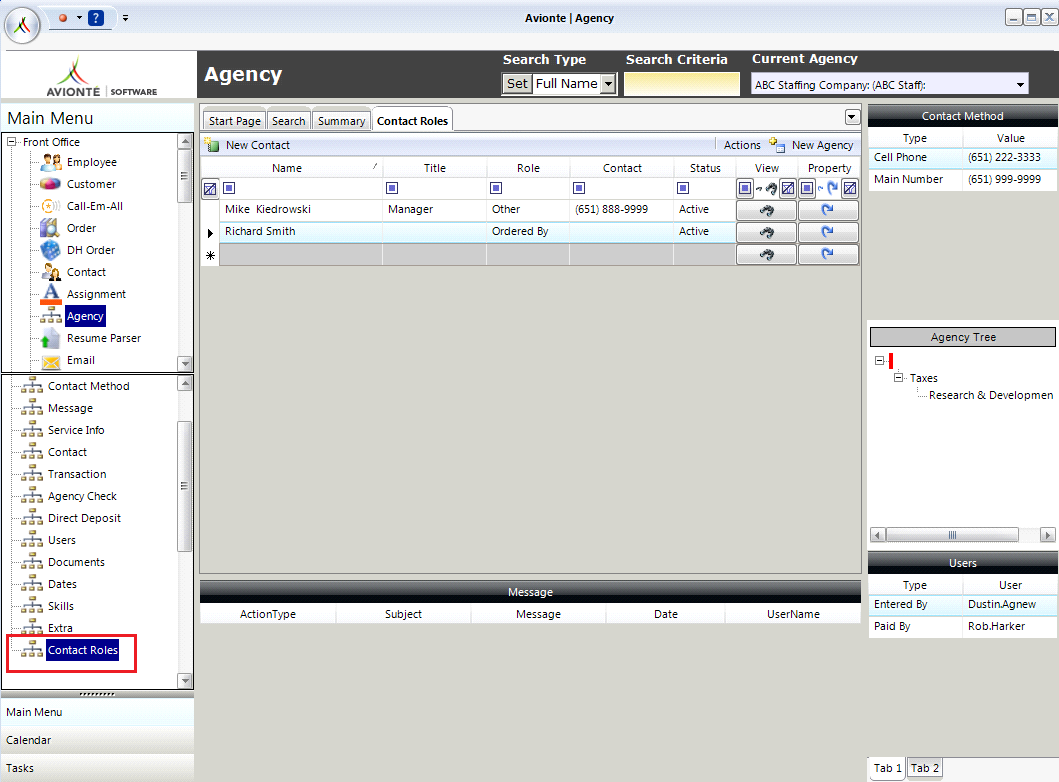This screenshot has height=782, width=1059.
Task: Click the Agency Tree horizontal scrollbar thumb
Action: (952, 535)
